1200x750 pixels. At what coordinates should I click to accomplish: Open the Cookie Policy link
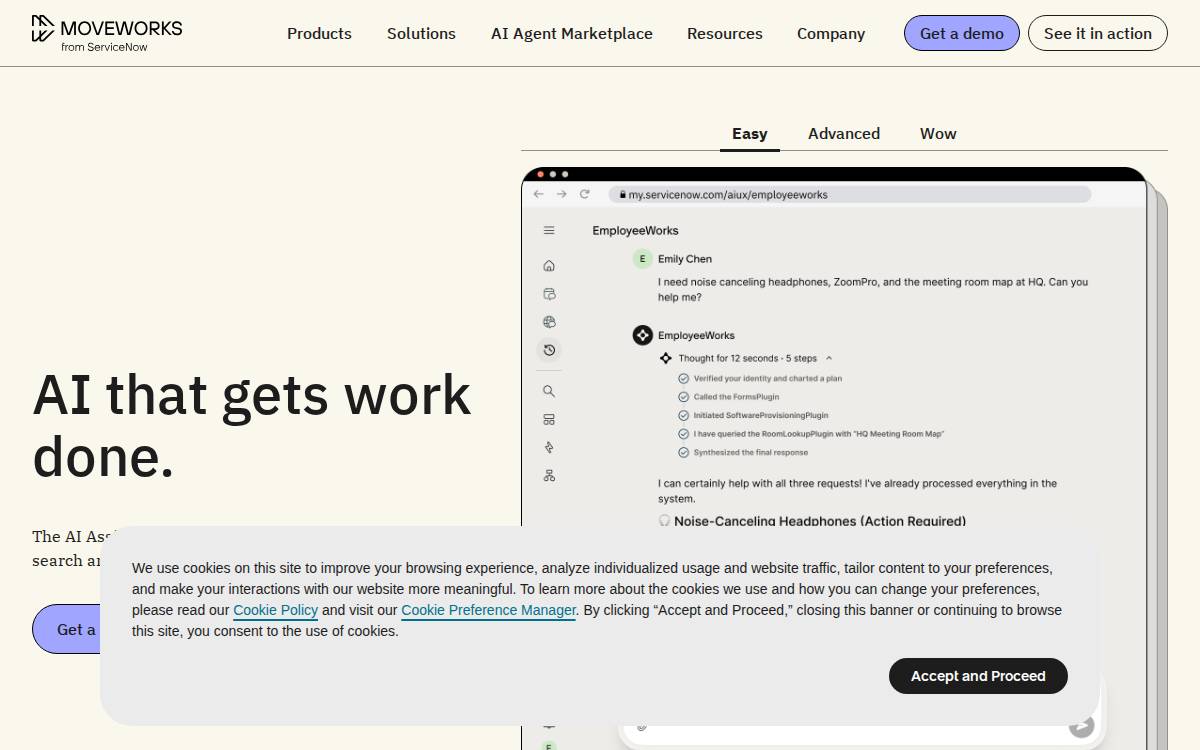(276, 610)
